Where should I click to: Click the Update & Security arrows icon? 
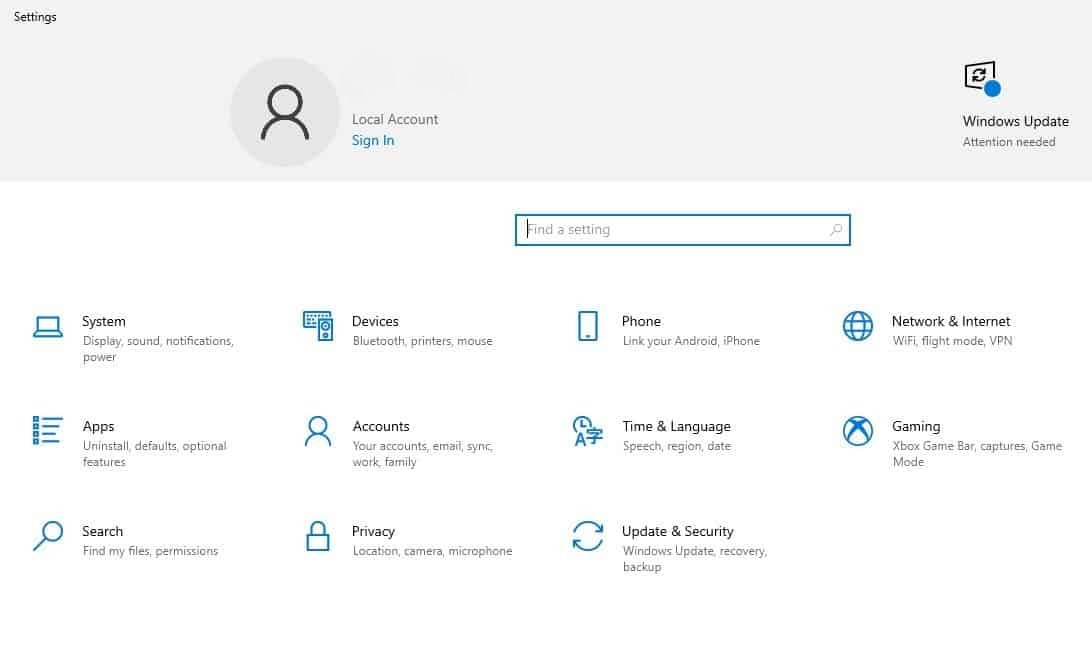tap(587, 536)
